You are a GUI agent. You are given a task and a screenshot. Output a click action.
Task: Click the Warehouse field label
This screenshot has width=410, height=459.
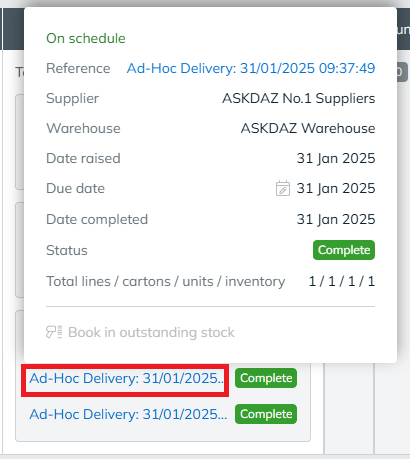[x=83, y=128]
